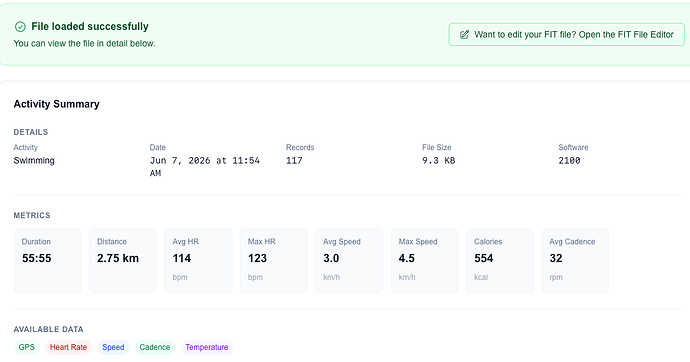The height and width of the screenshot is (362, 690).
Task: Click the Distance 2.75 km metric card
Action: pyautogui.click(x=123, y=260)
